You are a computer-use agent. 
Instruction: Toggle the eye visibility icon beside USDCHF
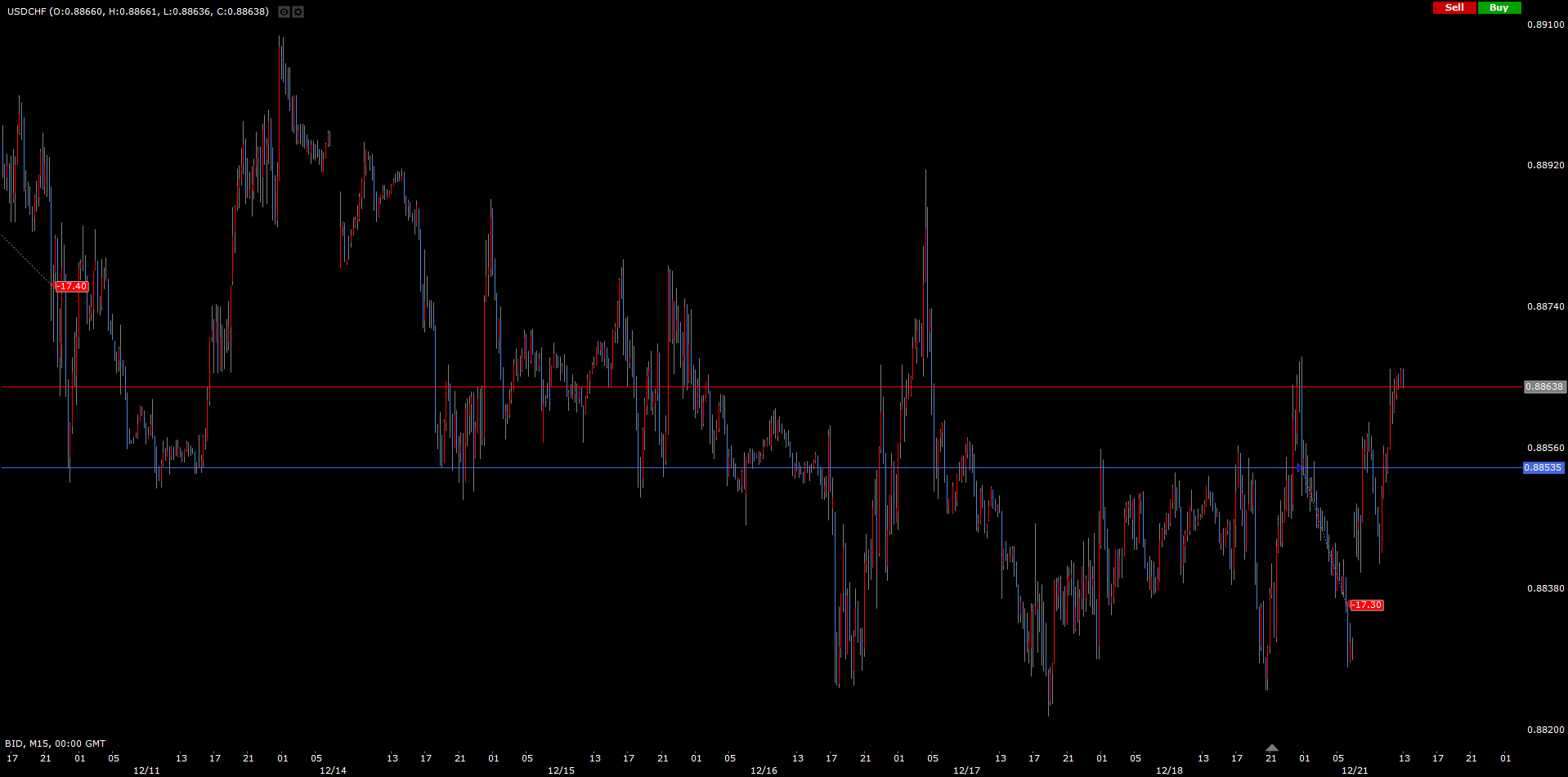coord(284,11)
